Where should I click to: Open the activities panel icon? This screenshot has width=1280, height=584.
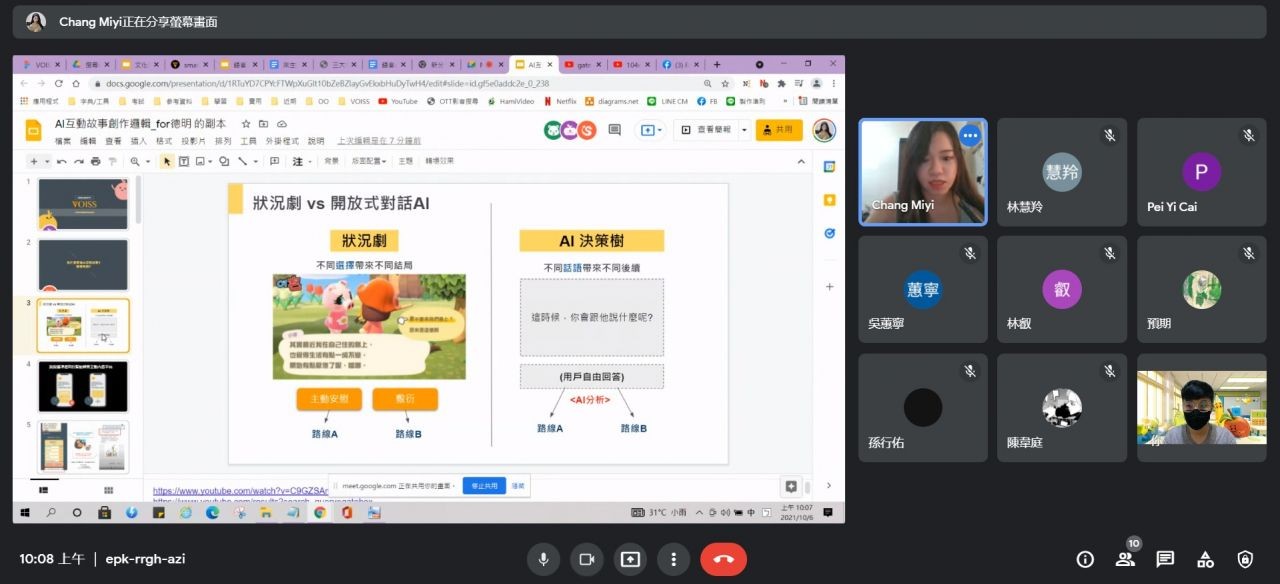(1205, 559)
